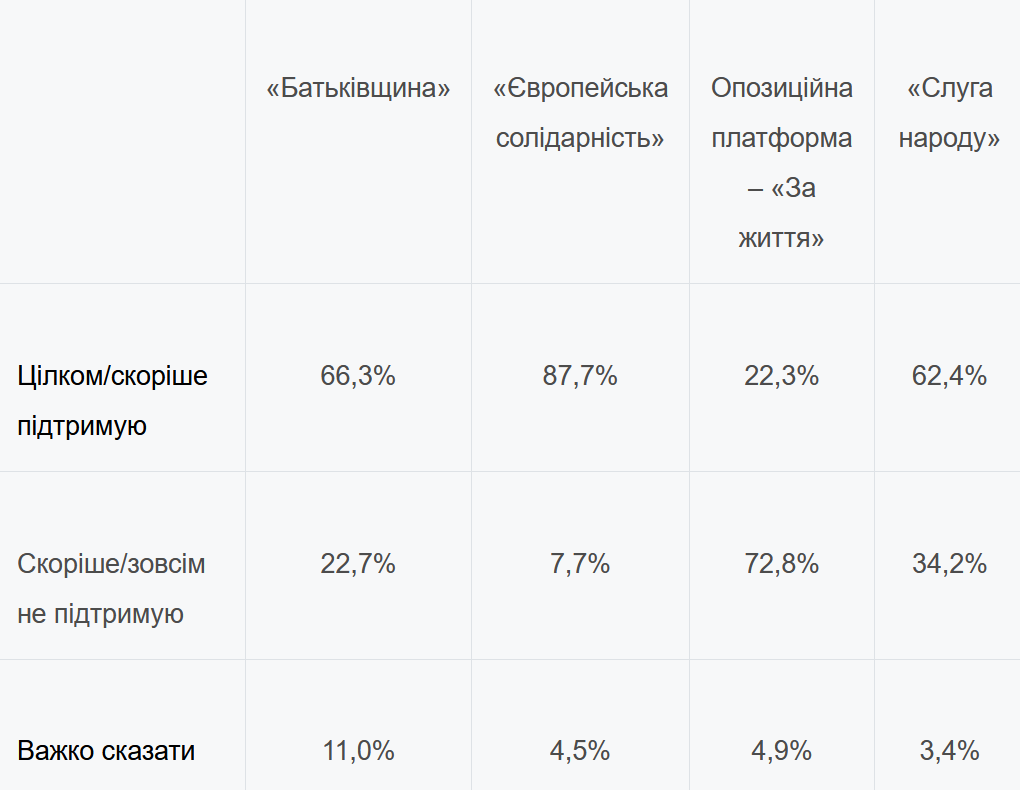Screen dimensions: 1020x790
Task: Click the 3,4% cell
Action: [949, 751]
